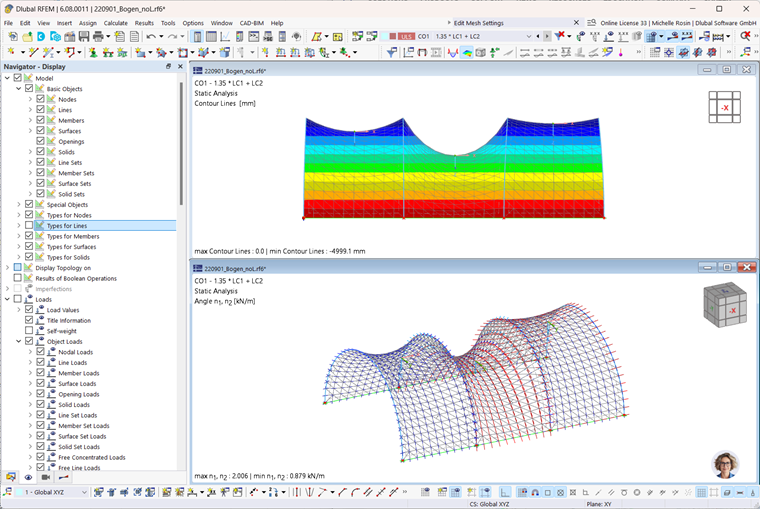Clear the Edit Mesh Settings search box
Viewport: 760px width, 509px height.
coord(576,23)
